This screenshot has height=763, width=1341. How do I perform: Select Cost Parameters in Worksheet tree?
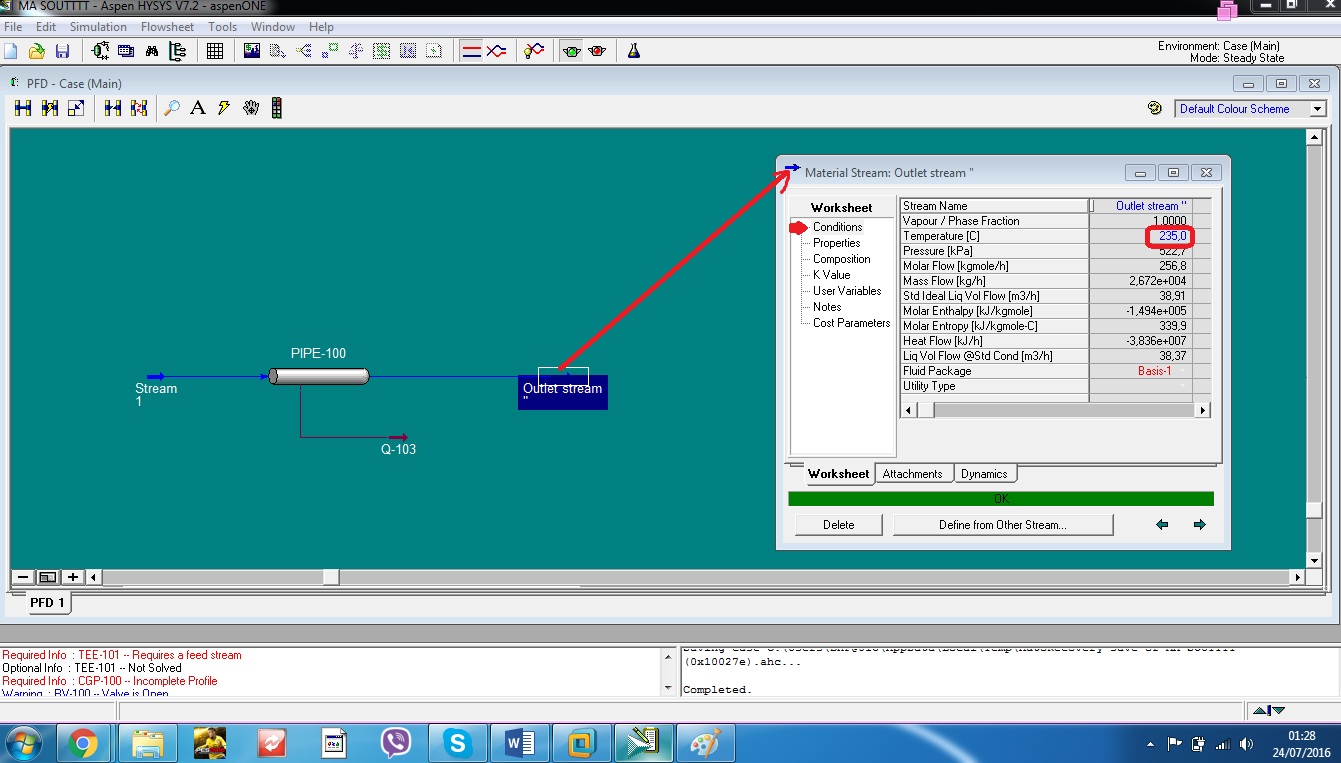(851, 323)
